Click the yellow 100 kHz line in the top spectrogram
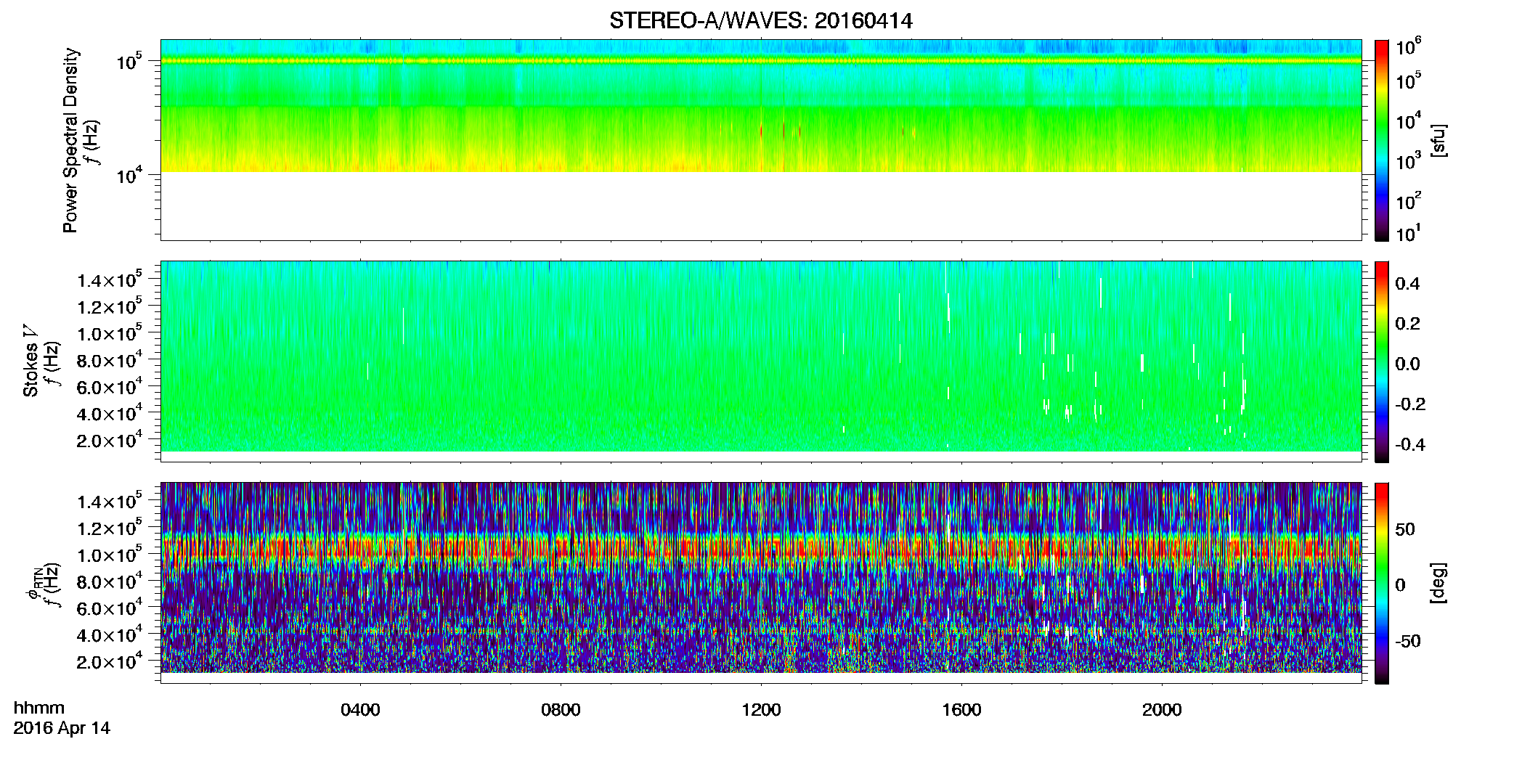Image resolution: width=1522 pixels, height=784 pixels. (x=760, y=61)
